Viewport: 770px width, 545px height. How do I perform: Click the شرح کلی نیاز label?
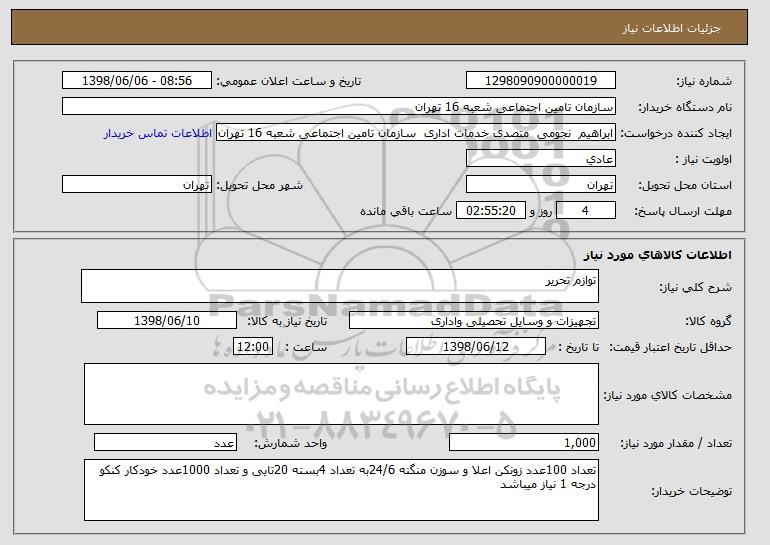pos(695,287)
